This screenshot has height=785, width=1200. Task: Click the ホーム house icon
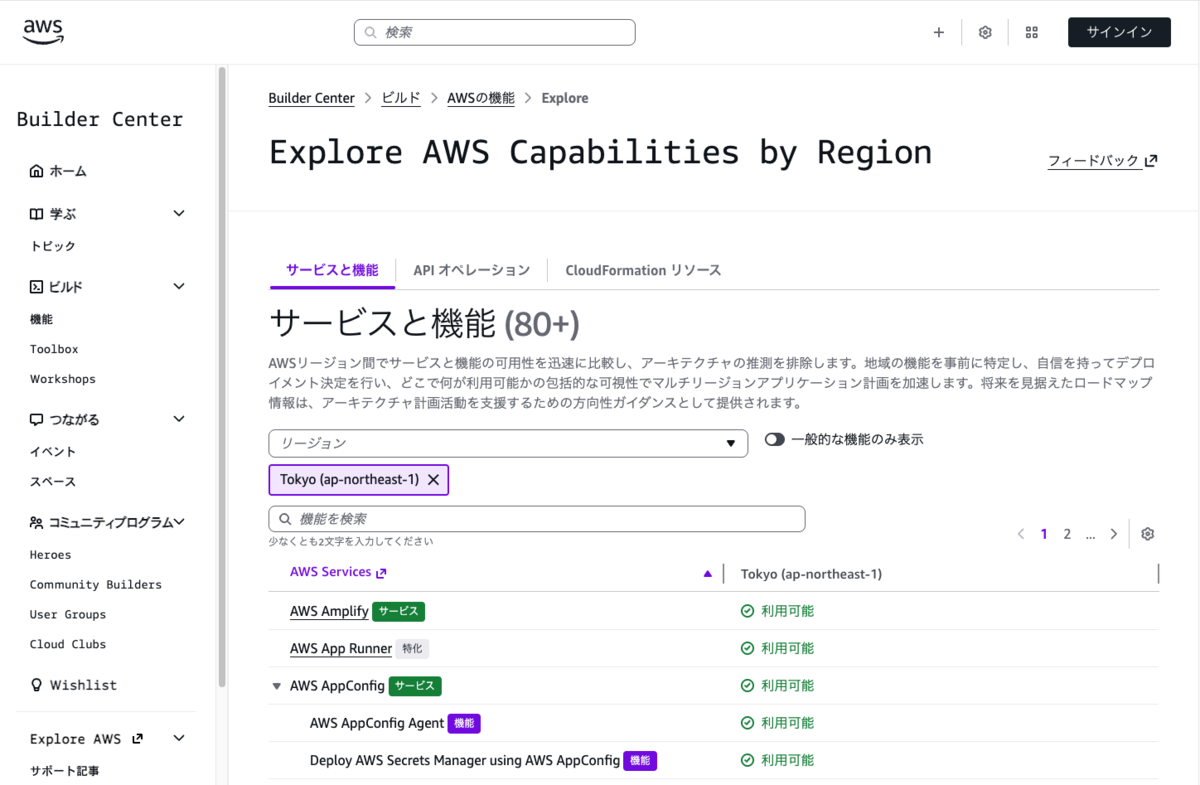tap(37, 171)
